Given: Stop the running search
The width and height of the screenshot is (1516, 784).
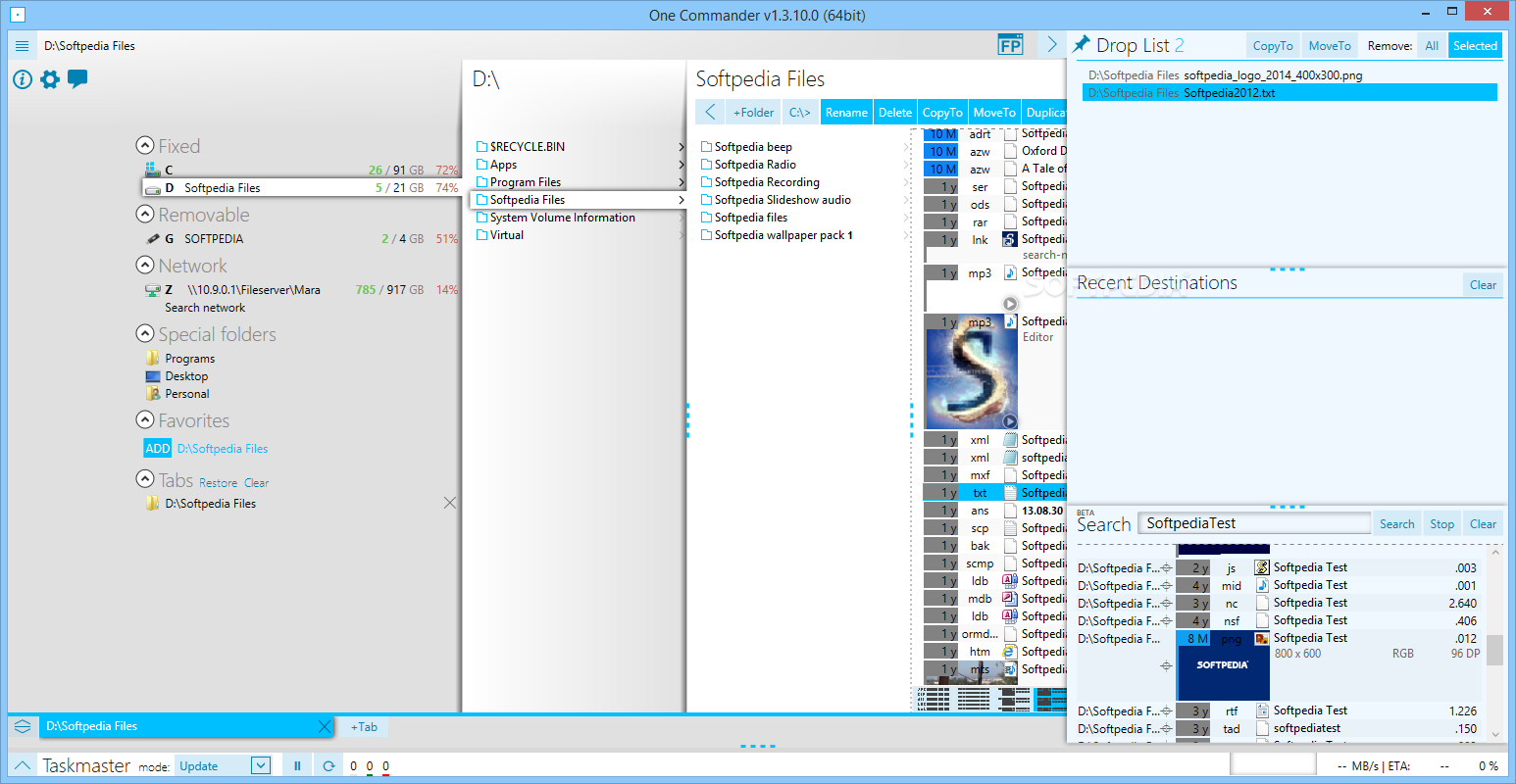Looking at the screenshot, I should pos(1441,523).
